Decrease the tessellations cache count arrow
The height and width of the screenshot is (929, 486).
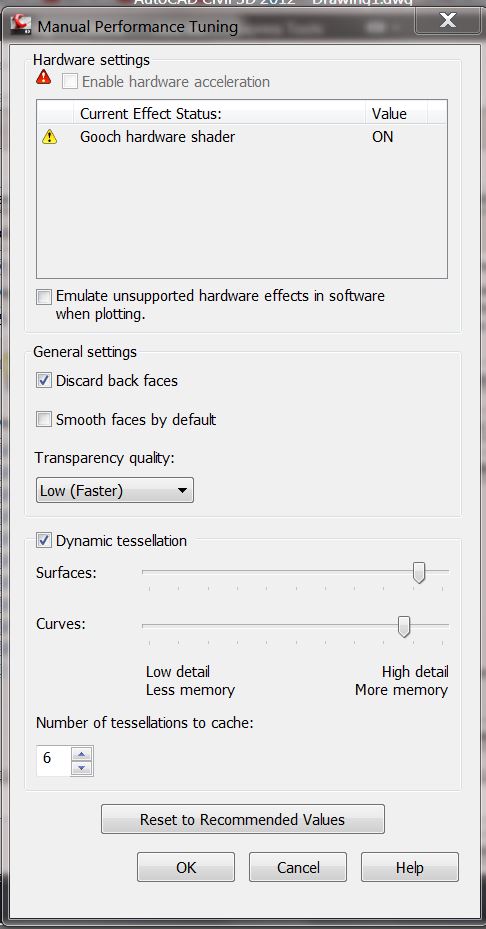click(82, 768)
